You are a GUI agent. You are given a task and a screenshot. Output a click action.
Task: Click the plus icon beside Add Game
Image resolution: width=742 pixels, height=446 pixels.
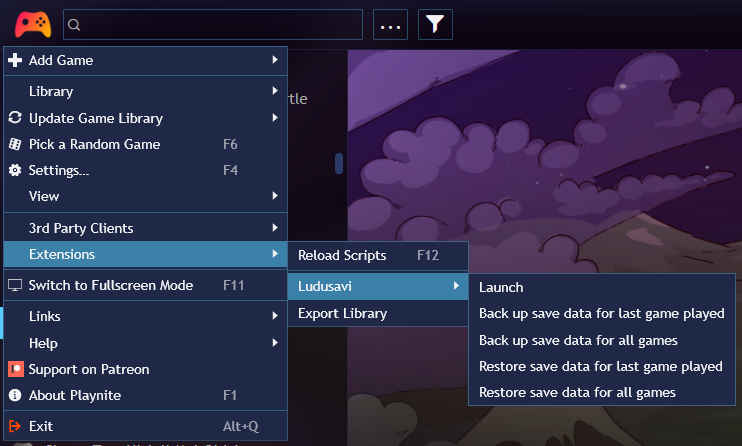(x=15, y=60)
